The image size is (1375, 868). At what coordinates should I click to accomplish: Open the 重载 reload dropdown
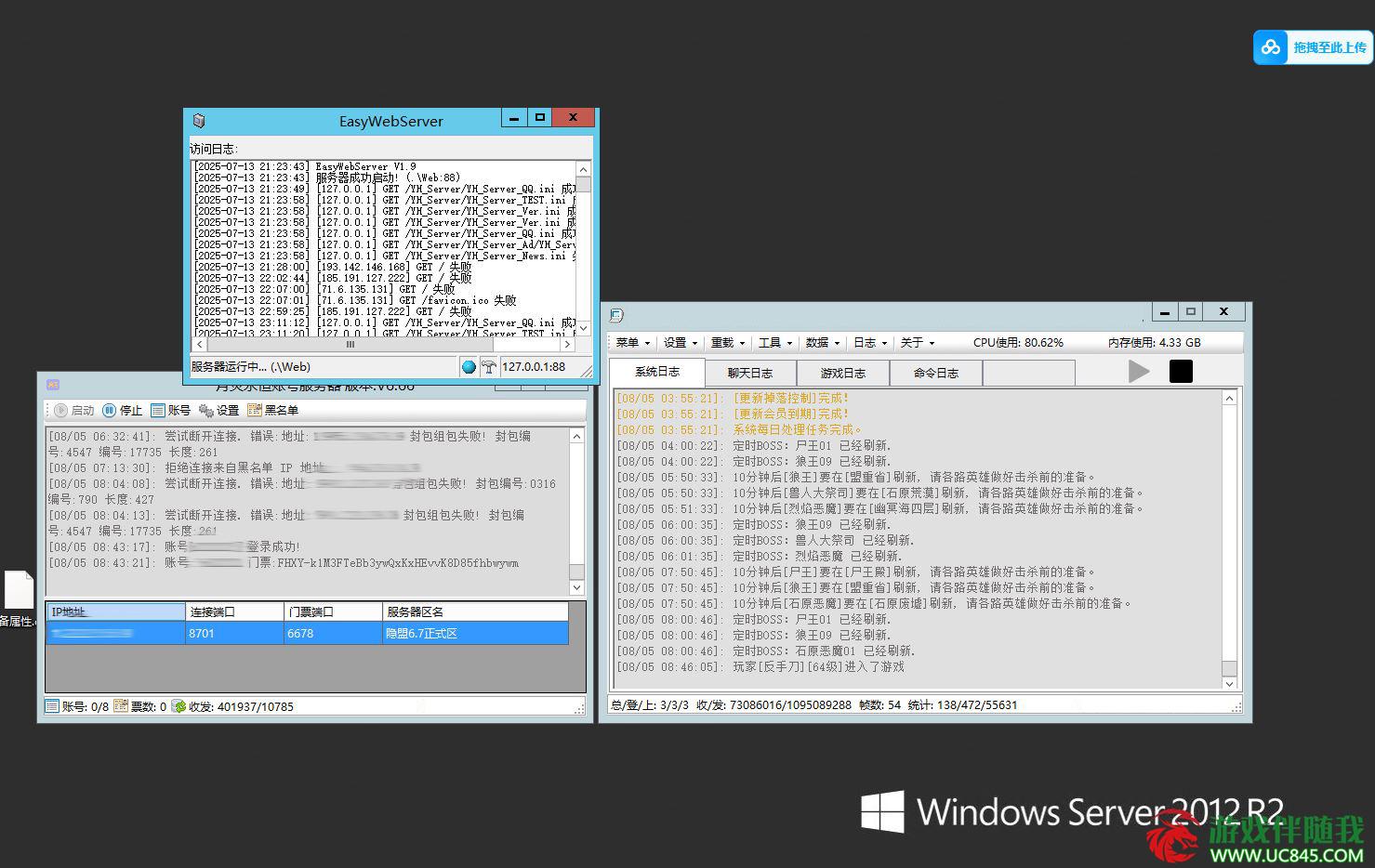[728, 343]
